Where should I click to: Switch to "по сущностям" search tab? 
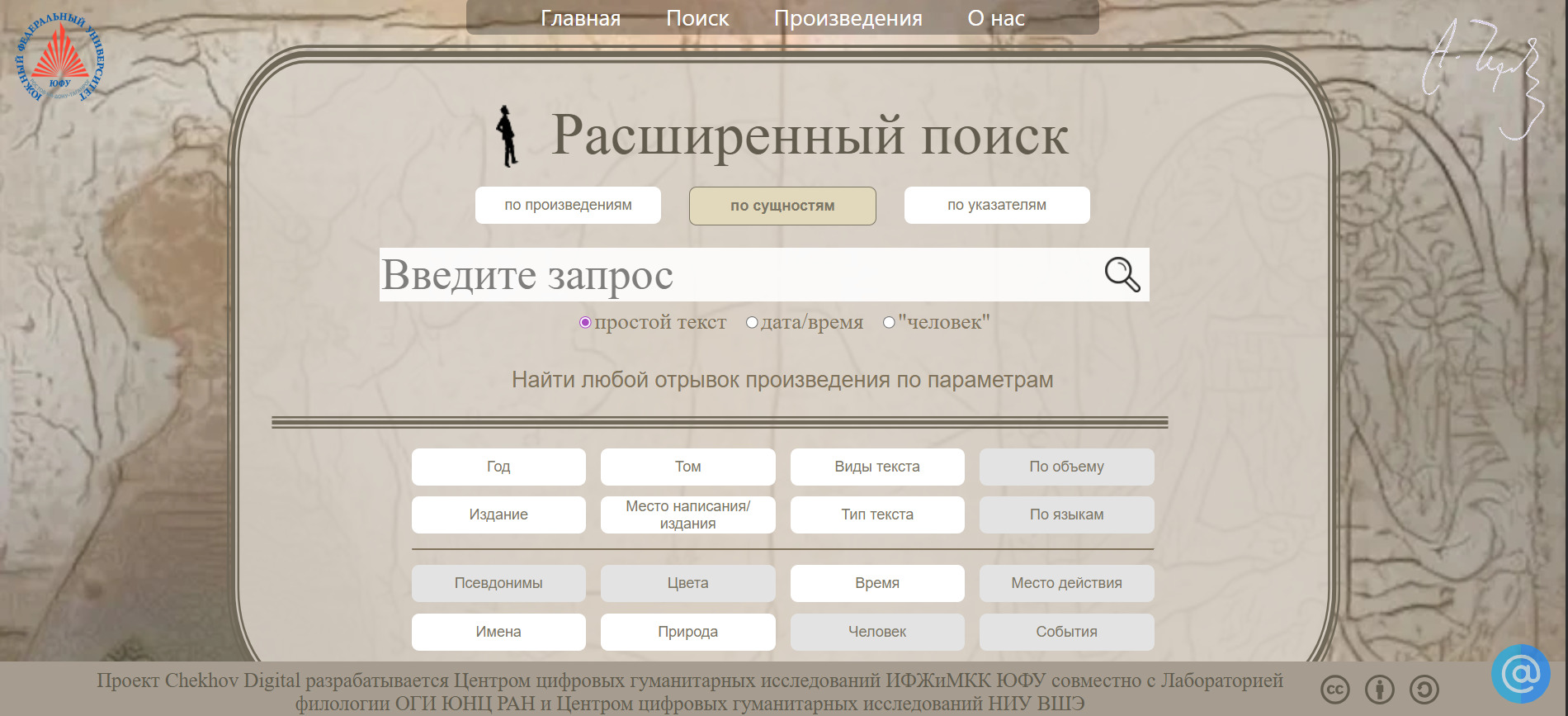[782, 206]
